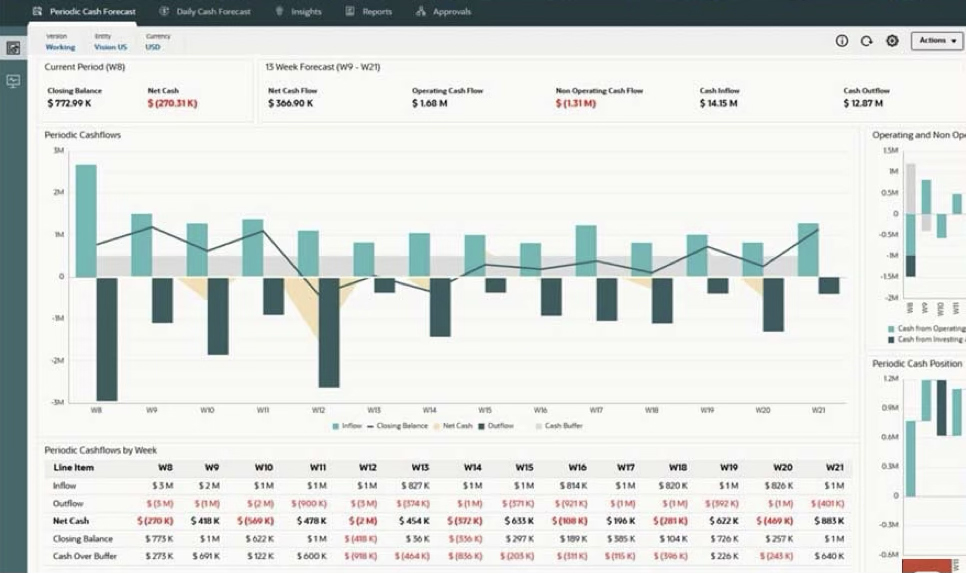Hide Cash Buffer series via legend

pos(538,426)
